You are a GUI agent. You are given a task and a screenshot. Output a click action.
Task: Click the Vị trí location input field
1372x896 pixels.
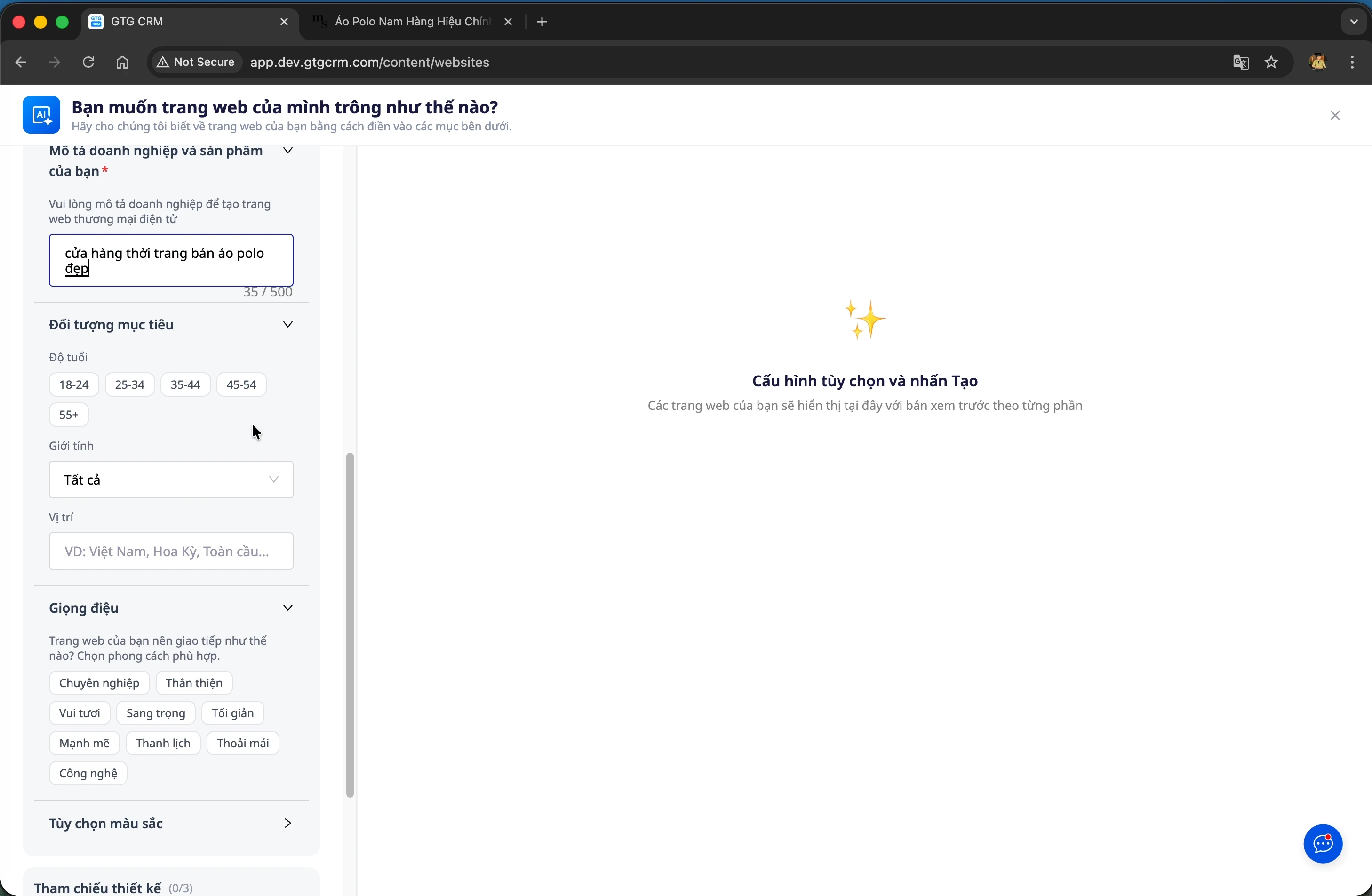(171, 551)
